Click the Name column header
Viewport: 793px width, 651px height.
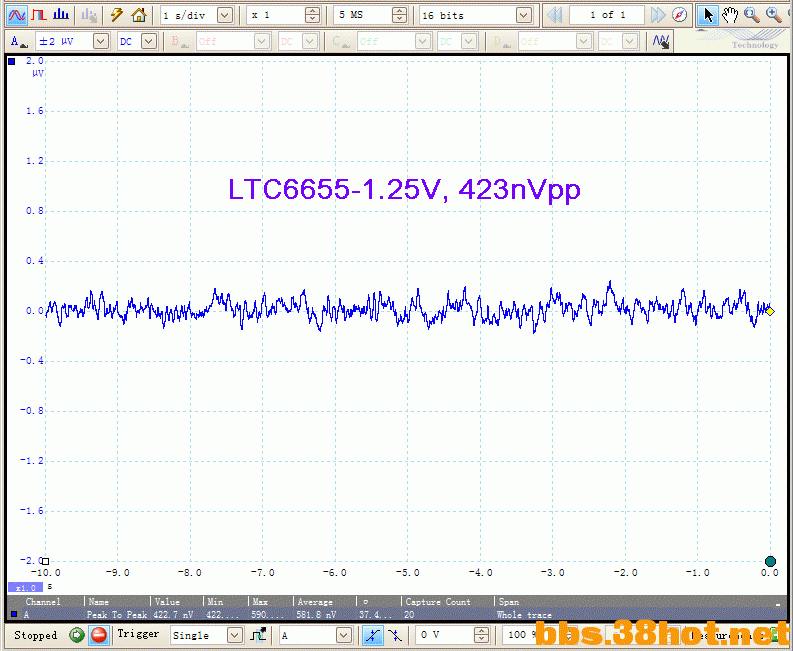[99, 601]
